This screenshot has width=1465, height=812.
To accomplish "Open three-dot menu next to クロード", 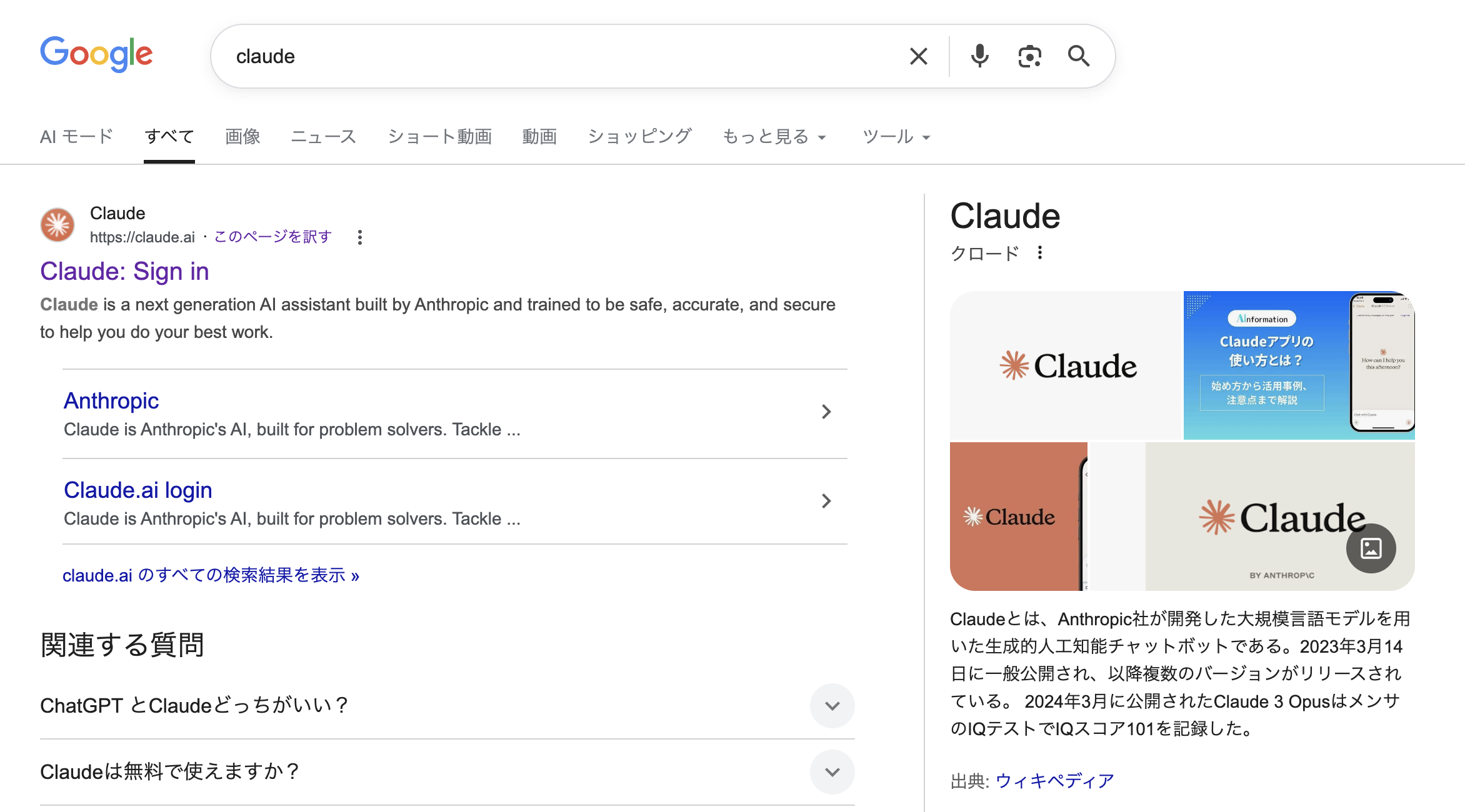I will click(1039, 253).
